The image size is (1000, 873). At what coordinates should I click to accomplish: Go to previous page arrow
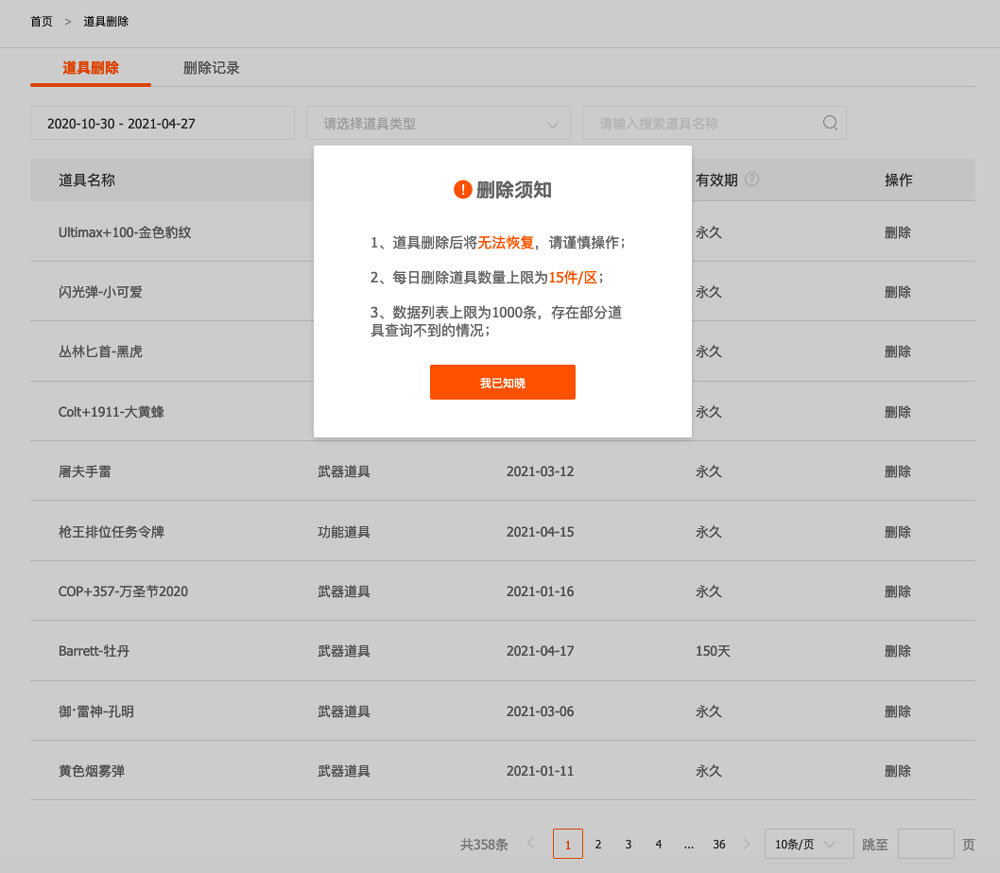point(531,844)
